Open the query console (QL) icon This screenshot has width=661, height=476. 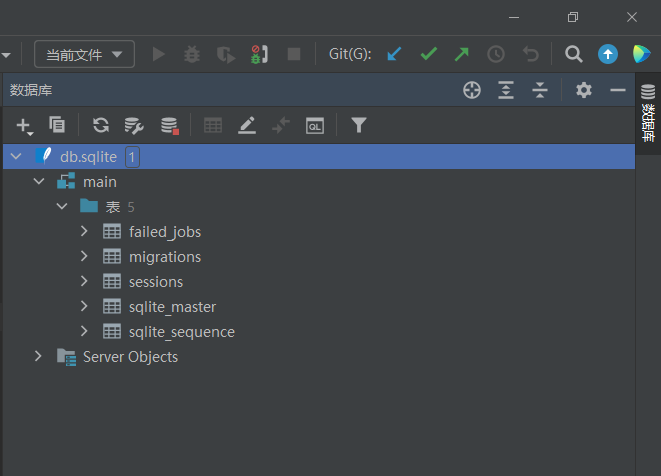click(315, 125)
